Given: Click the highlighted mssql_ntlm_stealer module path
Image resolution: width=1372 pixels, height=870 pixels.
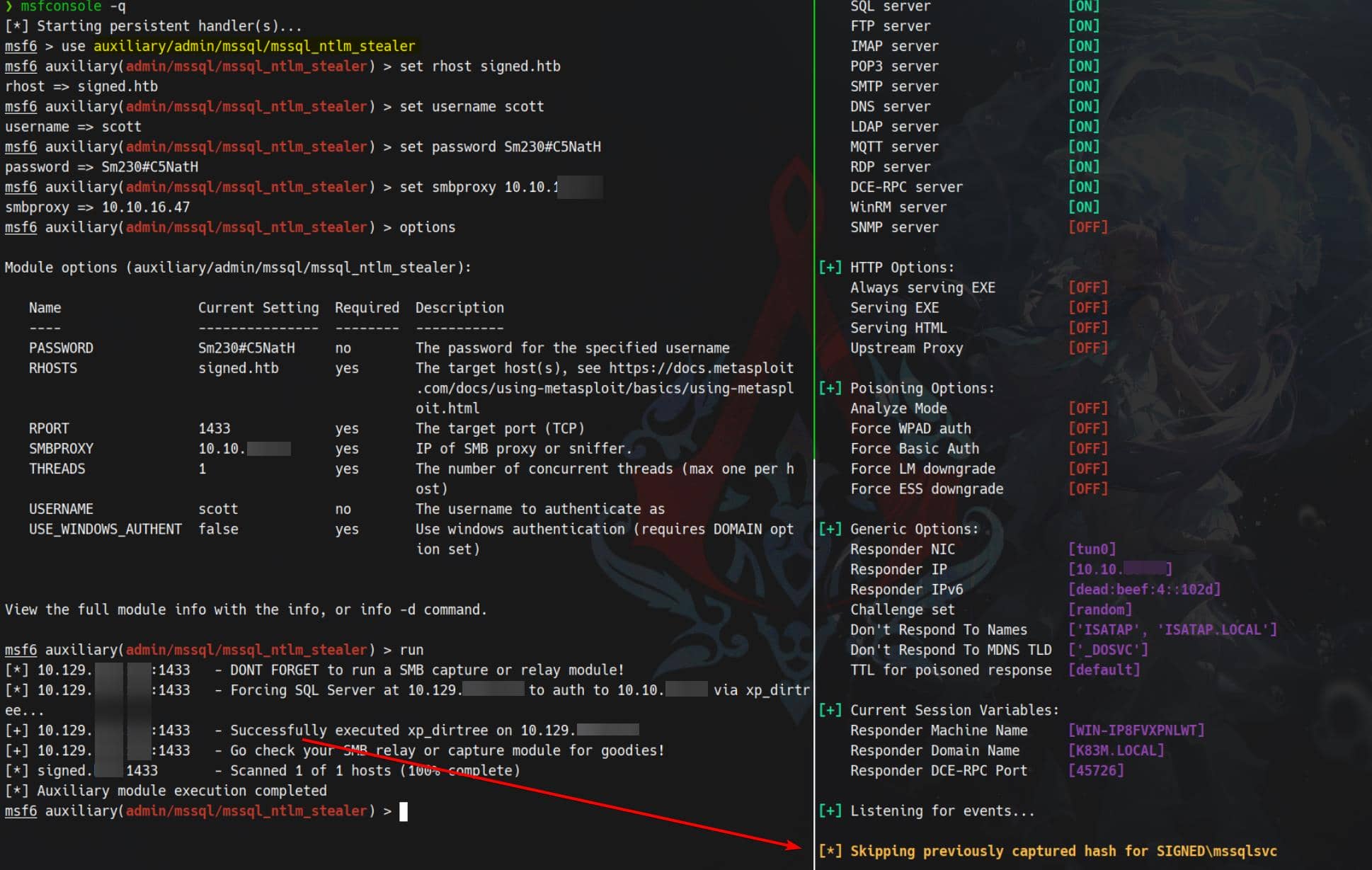Looking at the screenshot, I should click(x=254, y=46).
